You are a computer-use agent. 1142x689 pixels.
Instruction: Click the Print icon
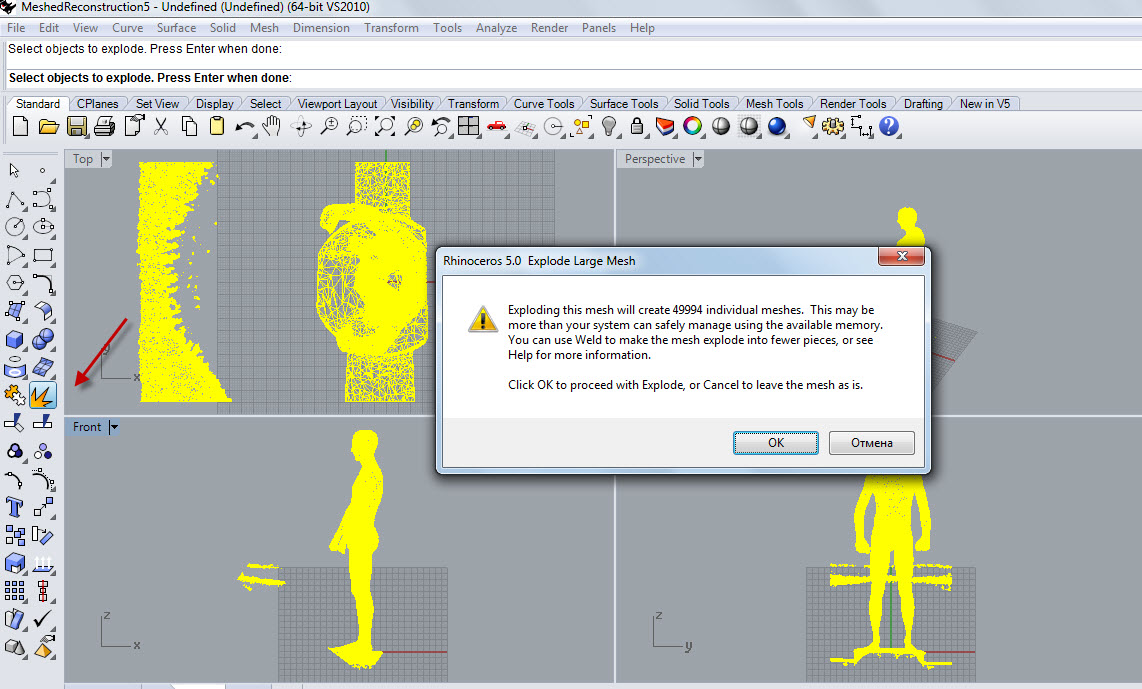click(104, 127)
